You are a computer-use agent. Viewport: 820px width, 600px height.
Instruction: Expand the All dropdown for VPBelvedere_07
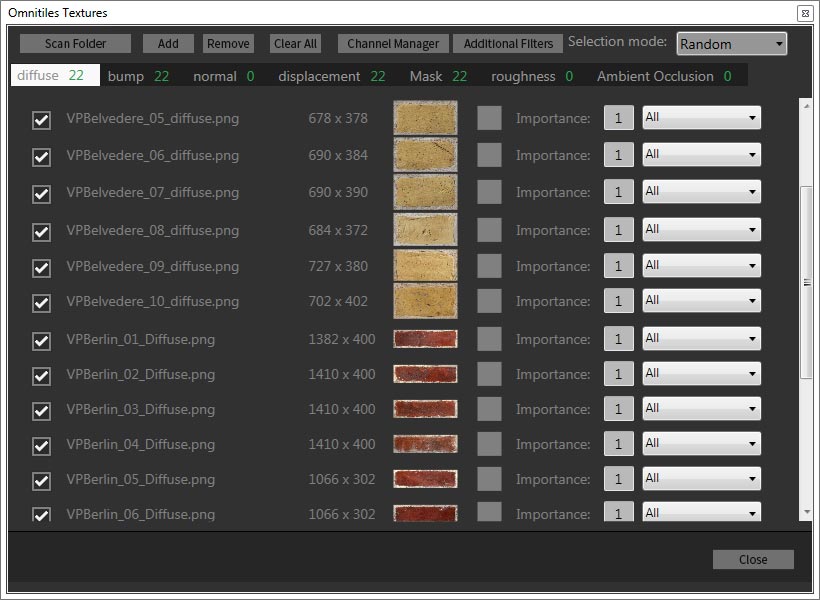[x=701, y=191]
